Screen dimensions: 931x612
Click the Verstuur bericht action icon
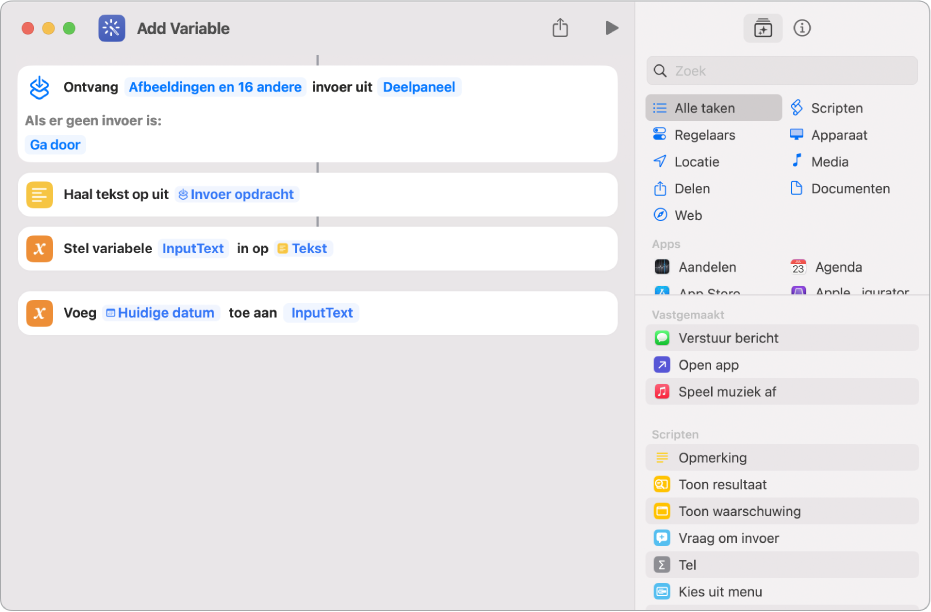pos(662,338)
